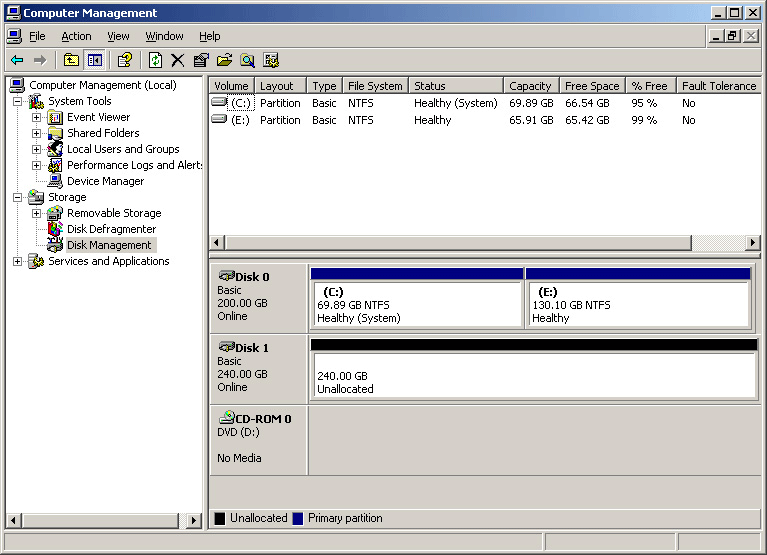The width and height of the screenshot is (767, 555).
Task: Collapse the System Tools node
Action: coord(18,102)
